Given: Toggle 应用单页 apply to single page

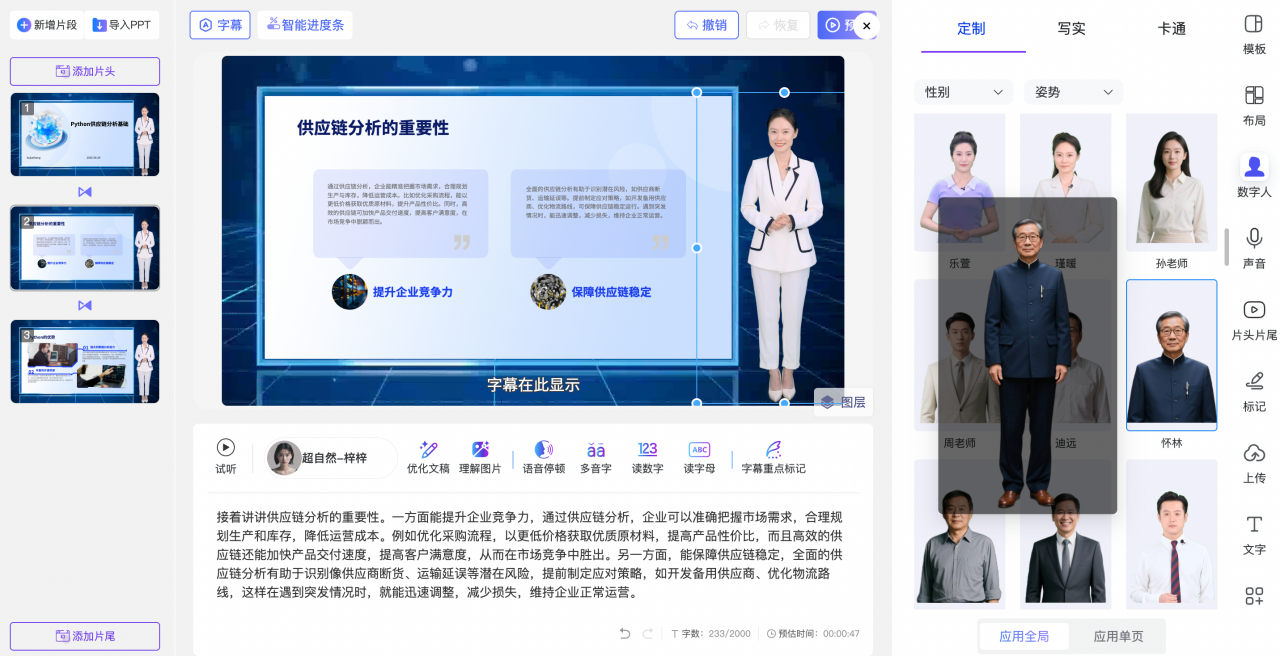Looking at the screenshot, I should [1118, 636].
